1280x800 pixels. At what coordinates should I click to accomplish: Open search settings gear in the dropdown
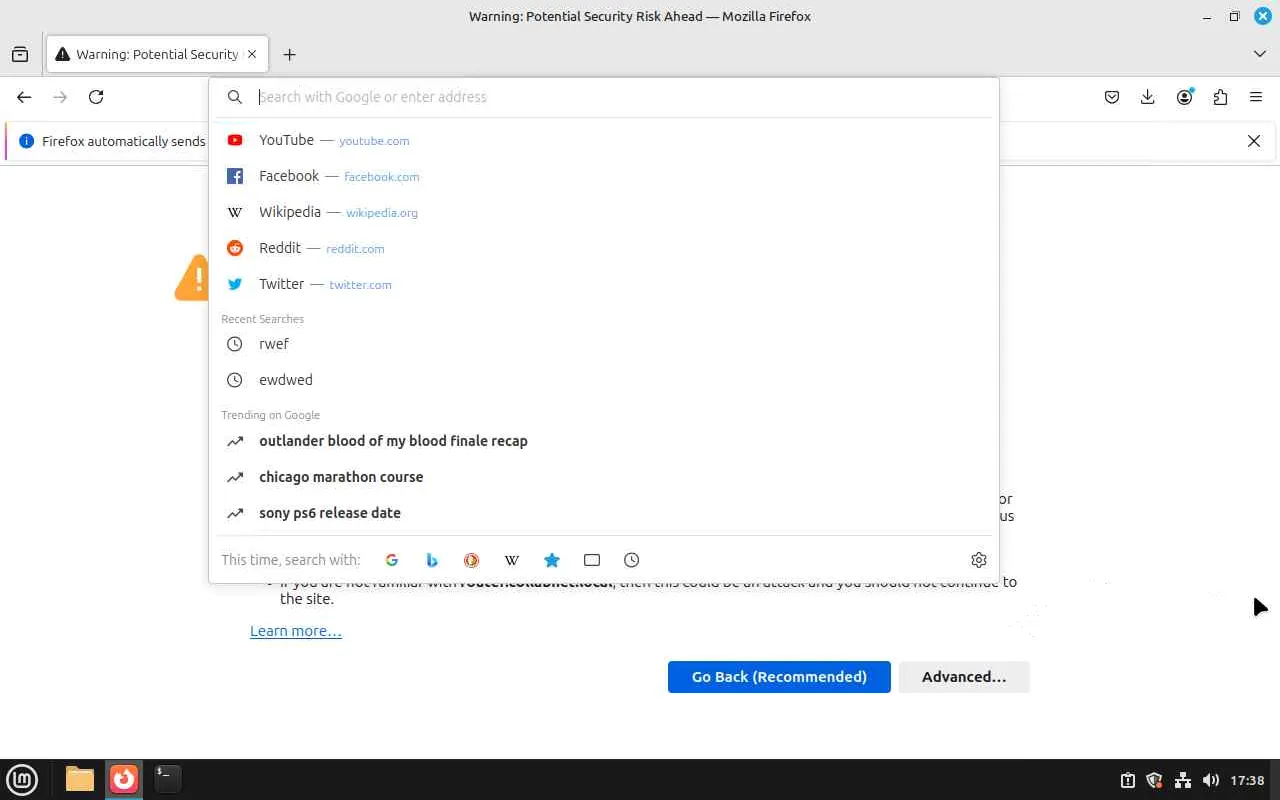coord(979,560)
